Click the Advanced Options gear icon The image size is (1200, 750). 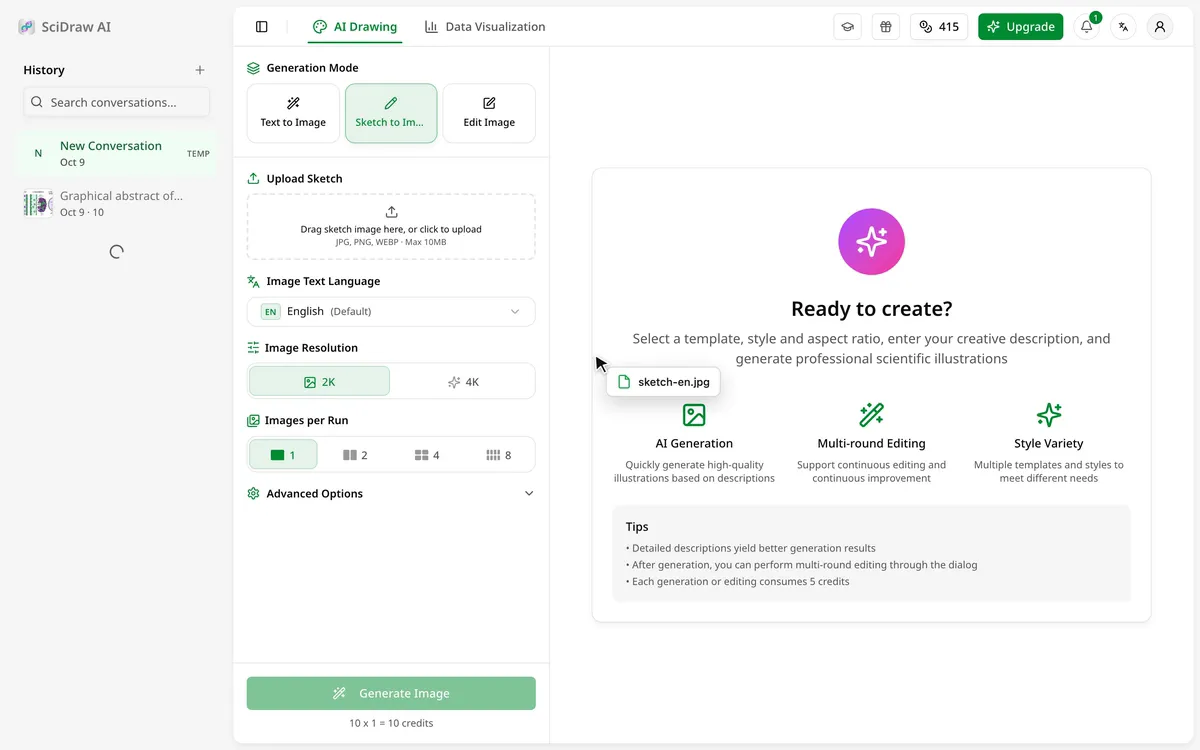coord(254,494)
